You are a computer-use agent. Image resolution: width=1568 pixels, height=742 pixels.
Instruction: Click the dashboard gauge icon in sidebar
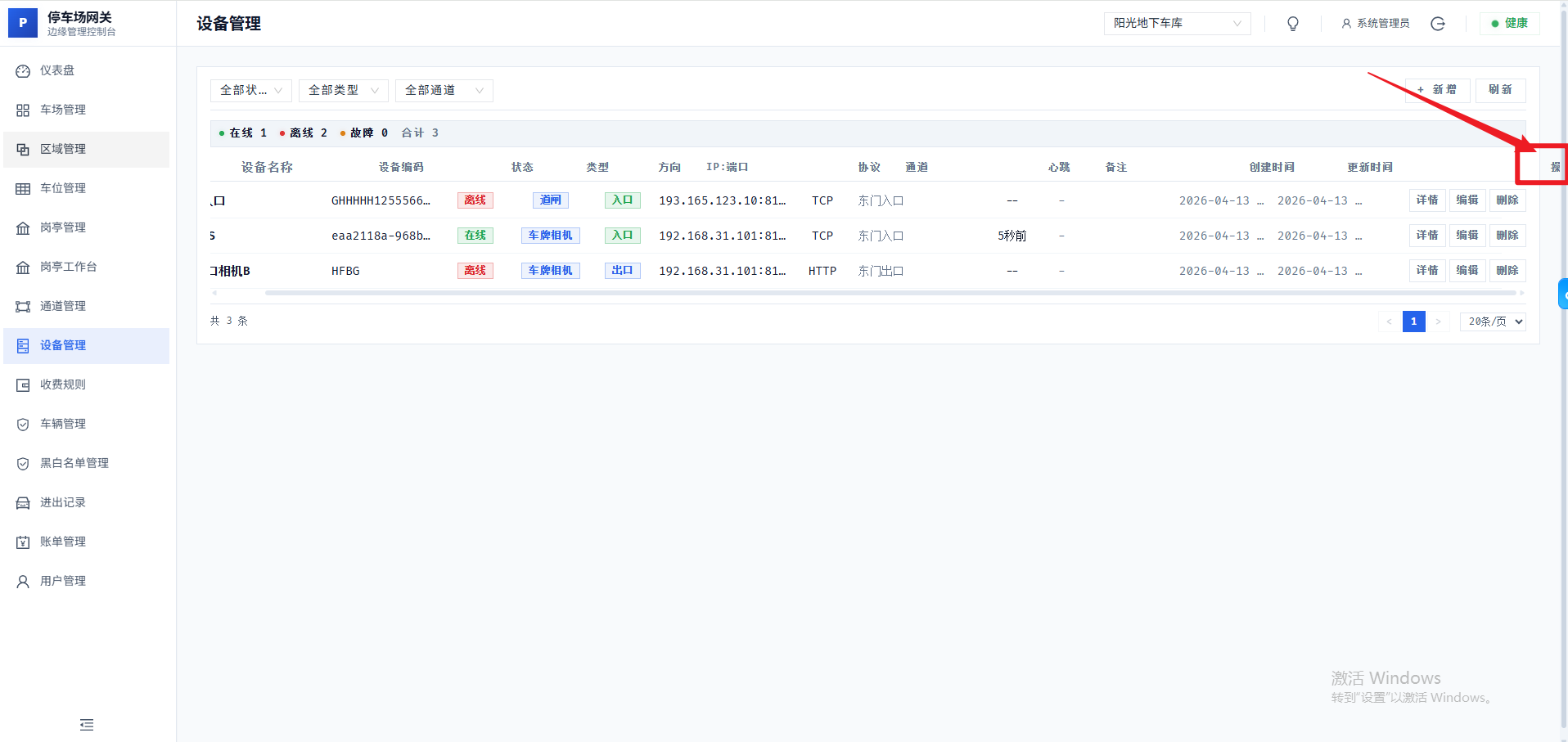coord(23,71)
